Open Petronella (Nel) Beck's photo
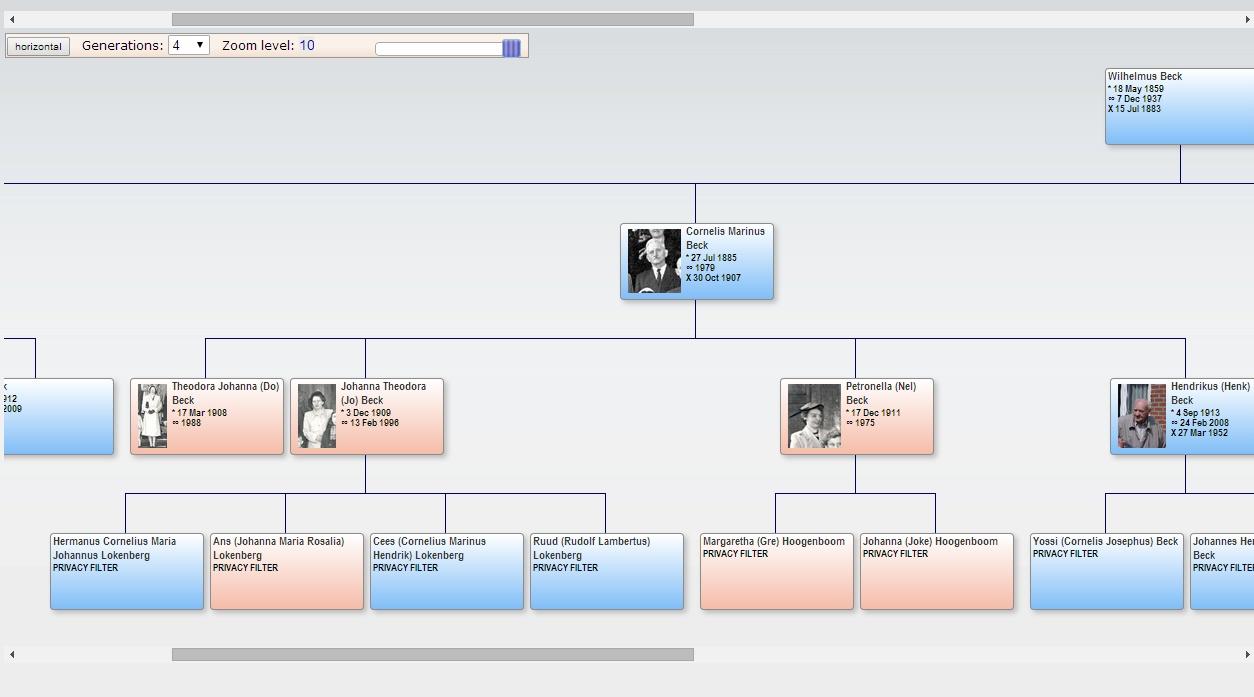The image size is (1254, 697). [814, 416]
